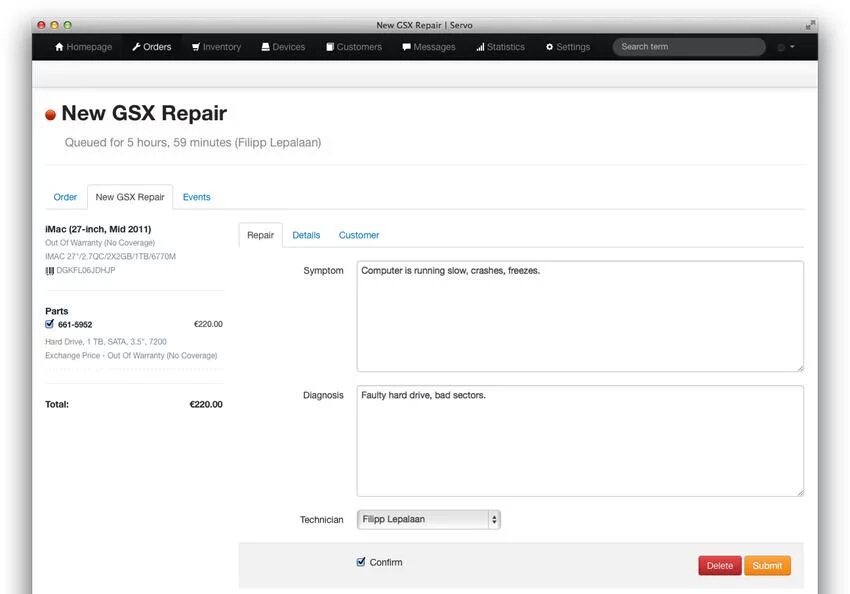This screenshot has height=594, width=850.
Task: Click the Search term field
Action: point(688,46)
